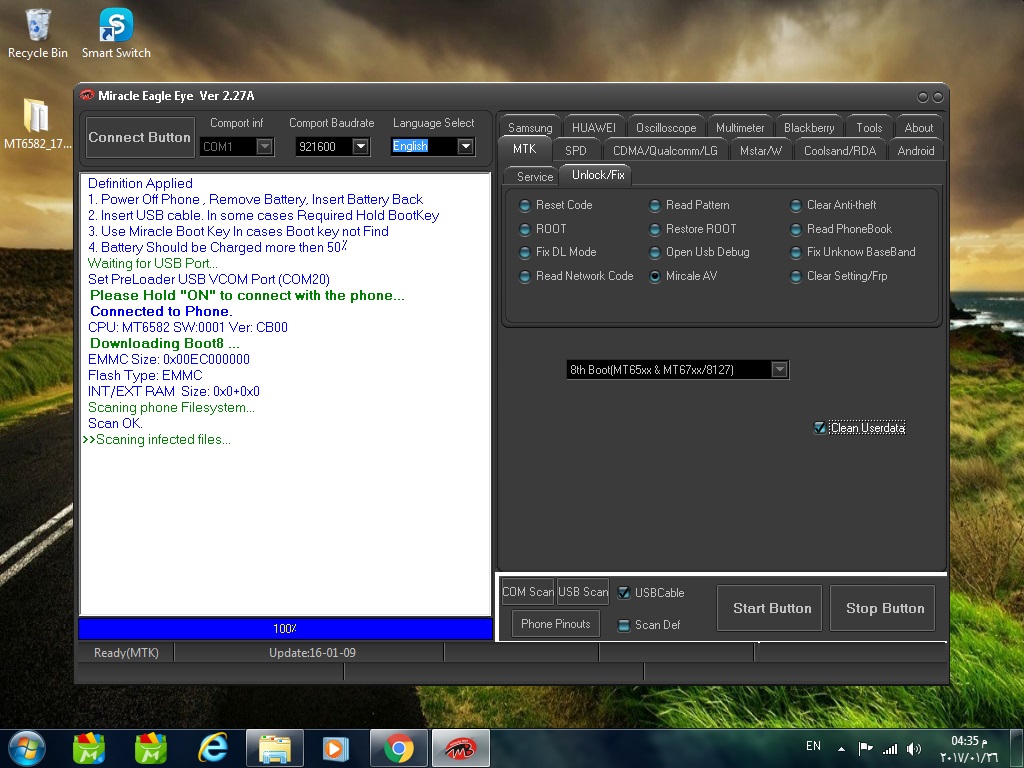Click the second round window control button

click(x=938, y=97)
